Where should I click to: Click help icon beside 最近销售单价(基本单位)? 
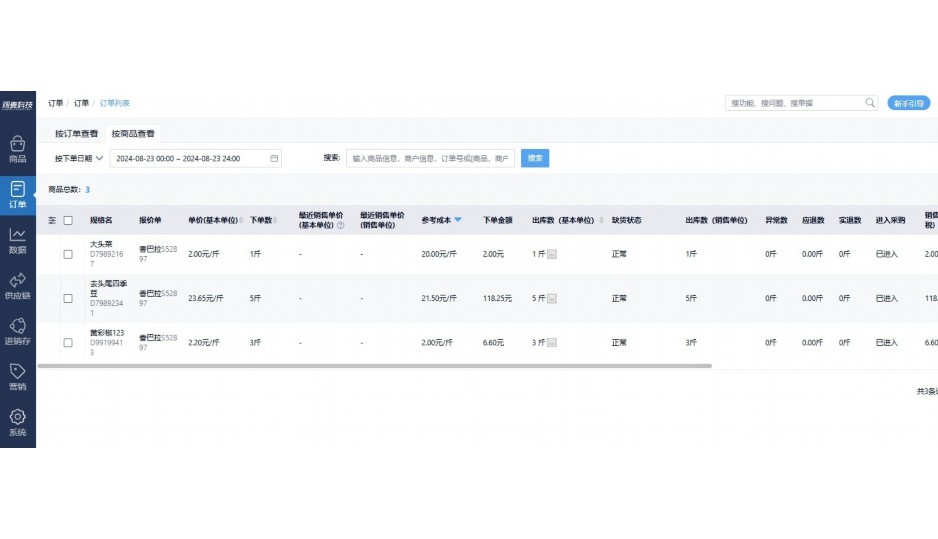341,225
